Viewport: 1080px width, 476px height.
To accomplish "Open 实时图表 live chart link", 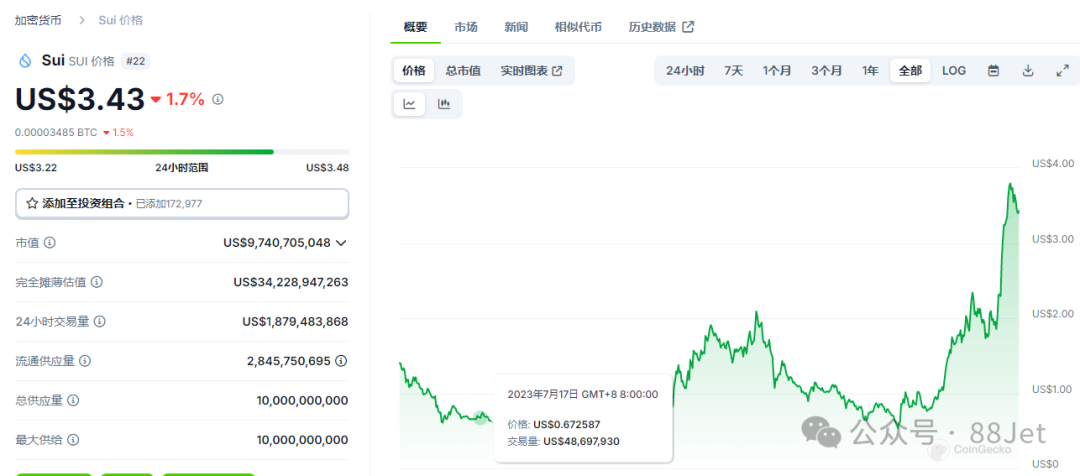I will [x=531, y=70].
